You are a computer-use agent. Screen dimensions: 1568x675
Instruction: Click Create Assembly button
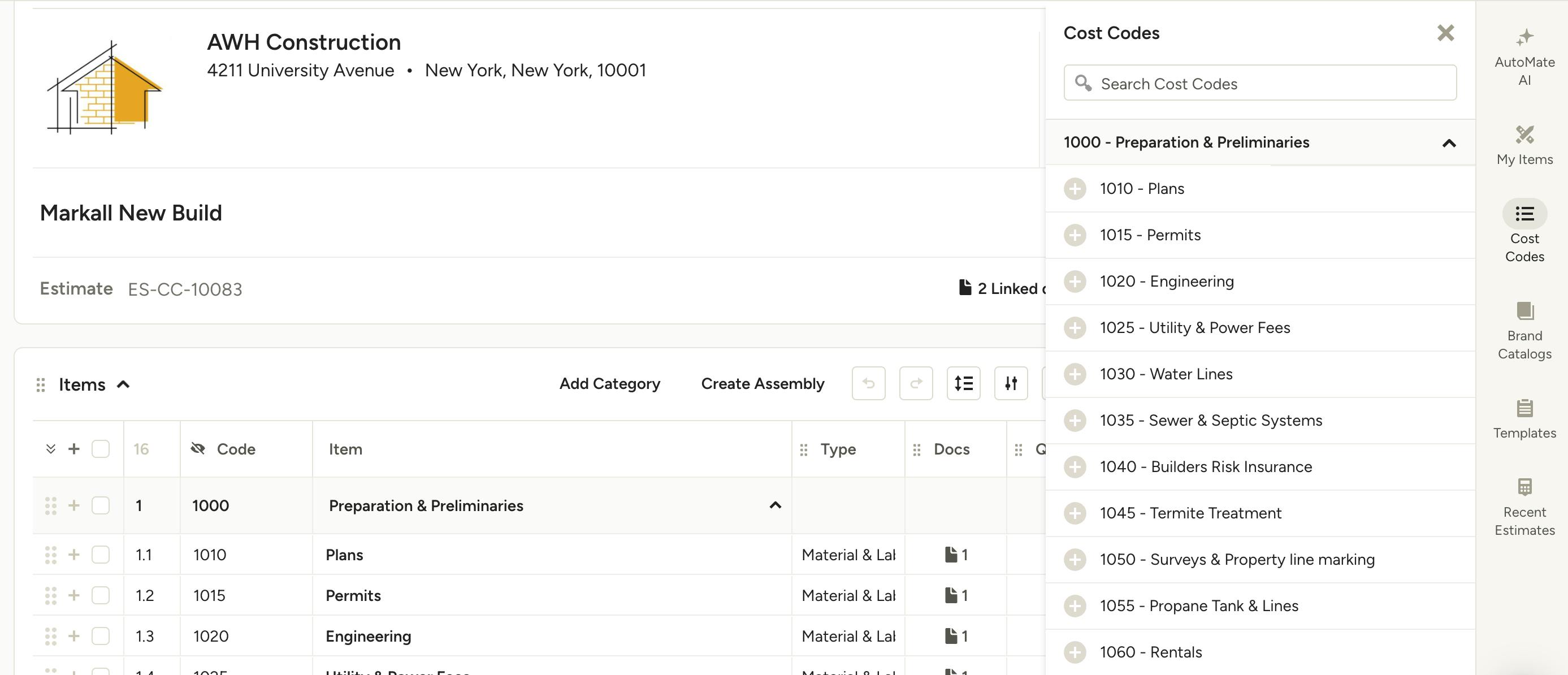tap(762, 383)
